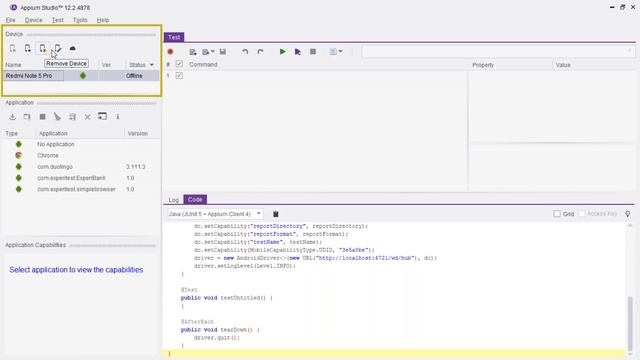This screenshot has width=640, height=360.
Task: Click the Property column header
Action: tap(483, 65)
